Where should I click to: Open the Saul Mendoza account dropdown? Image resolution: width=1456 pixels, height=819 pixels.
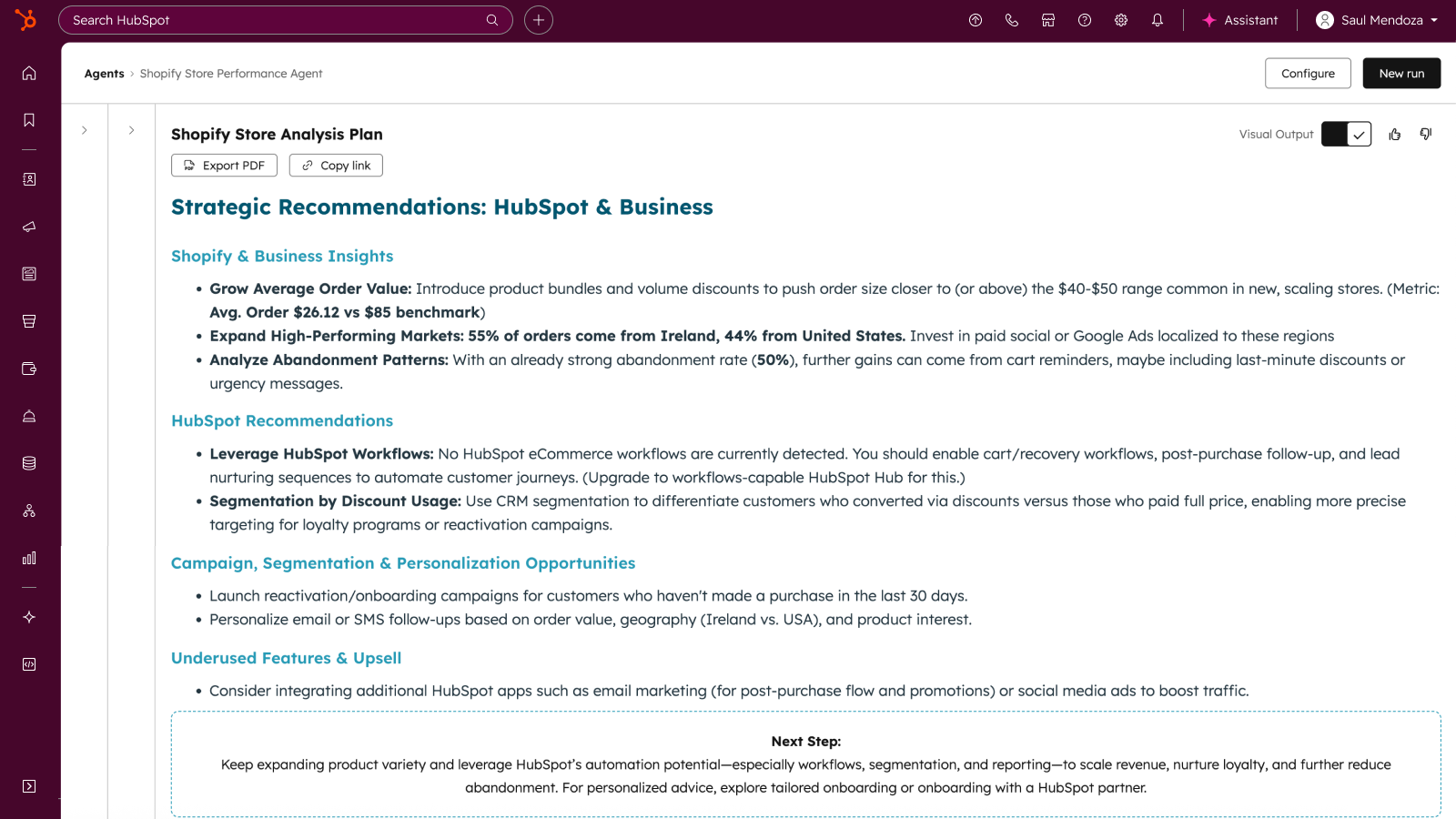click(1375, 19)
